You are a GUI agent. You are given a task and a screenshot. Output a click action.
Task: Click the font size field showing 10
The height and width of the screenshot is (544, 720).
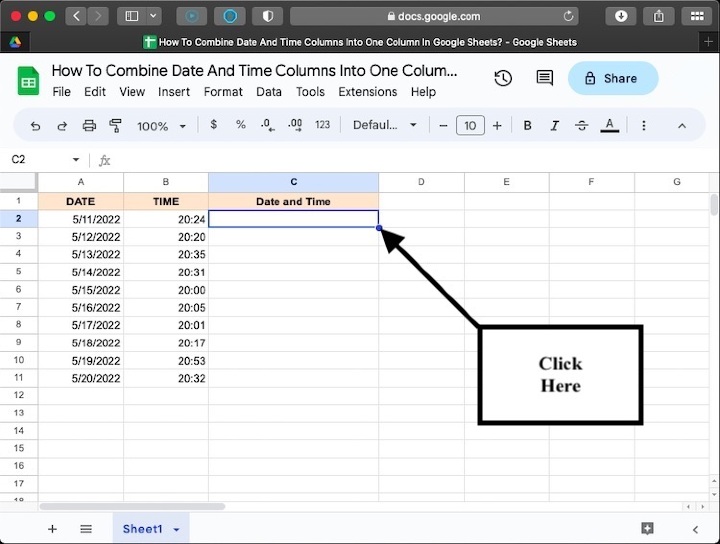tap(470, 125)
